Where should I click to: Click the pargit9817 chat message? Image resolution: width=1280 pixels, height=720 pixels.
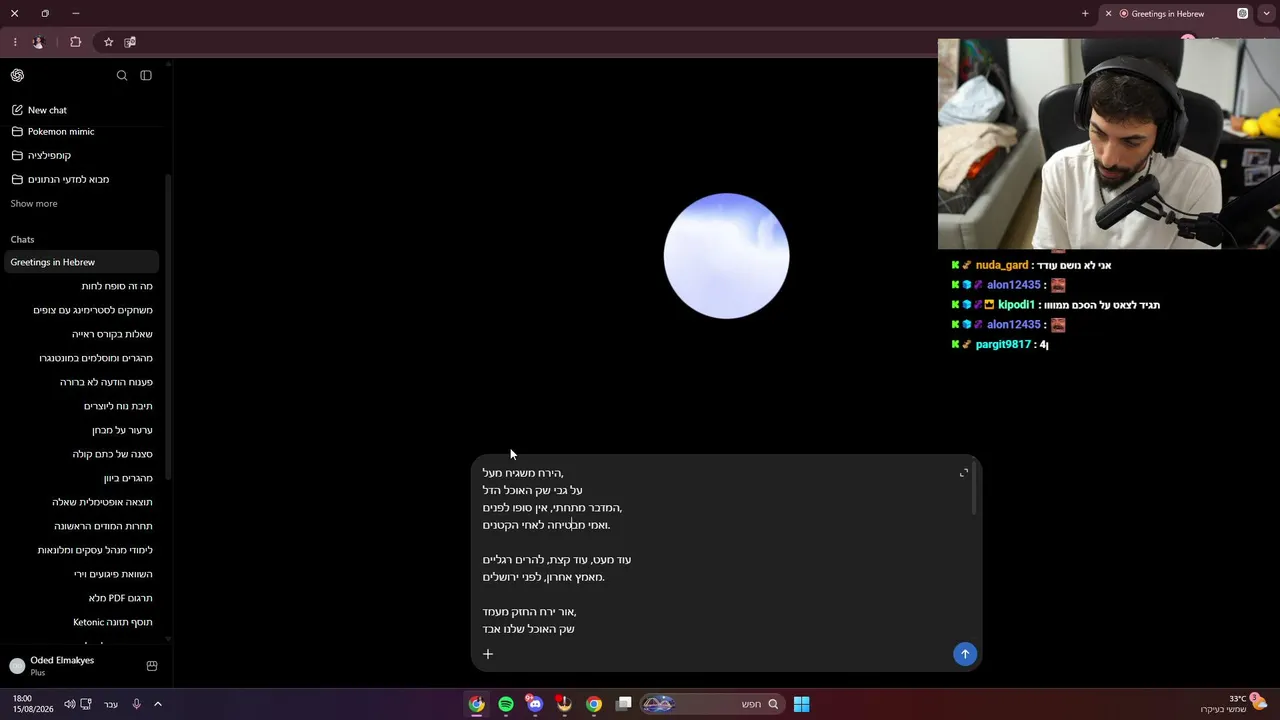tap(1000, 344)
